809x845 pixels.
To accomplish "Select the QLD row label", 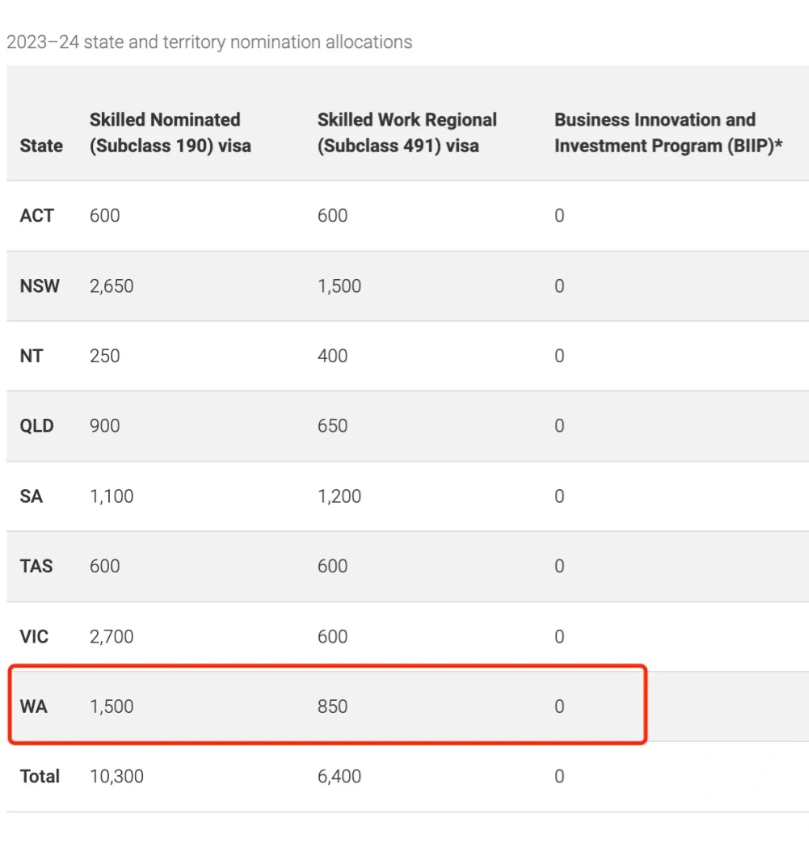I will tap(37, 426).
